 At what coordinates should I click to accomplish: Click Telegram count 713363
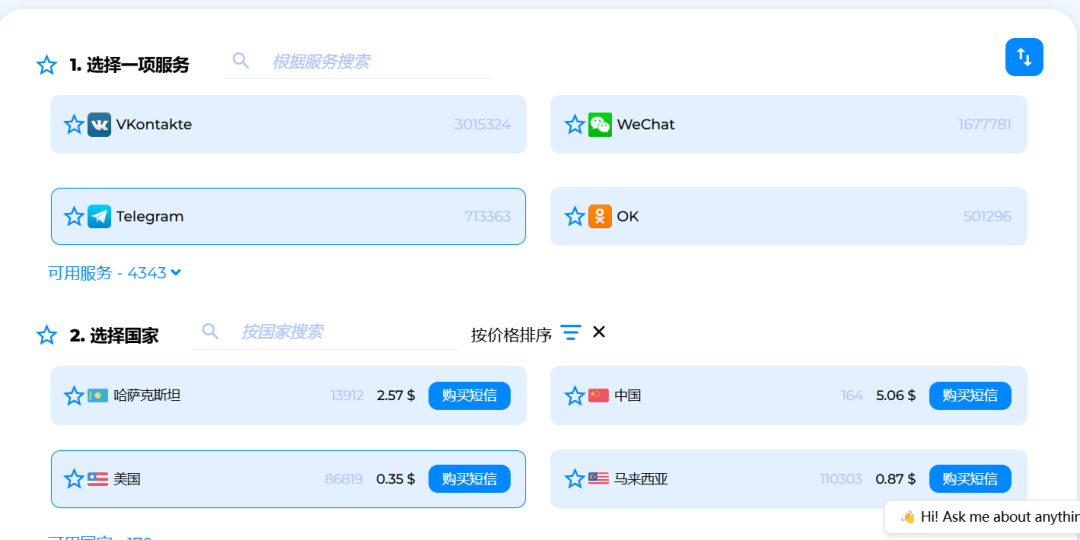click(x=488, y=216)
